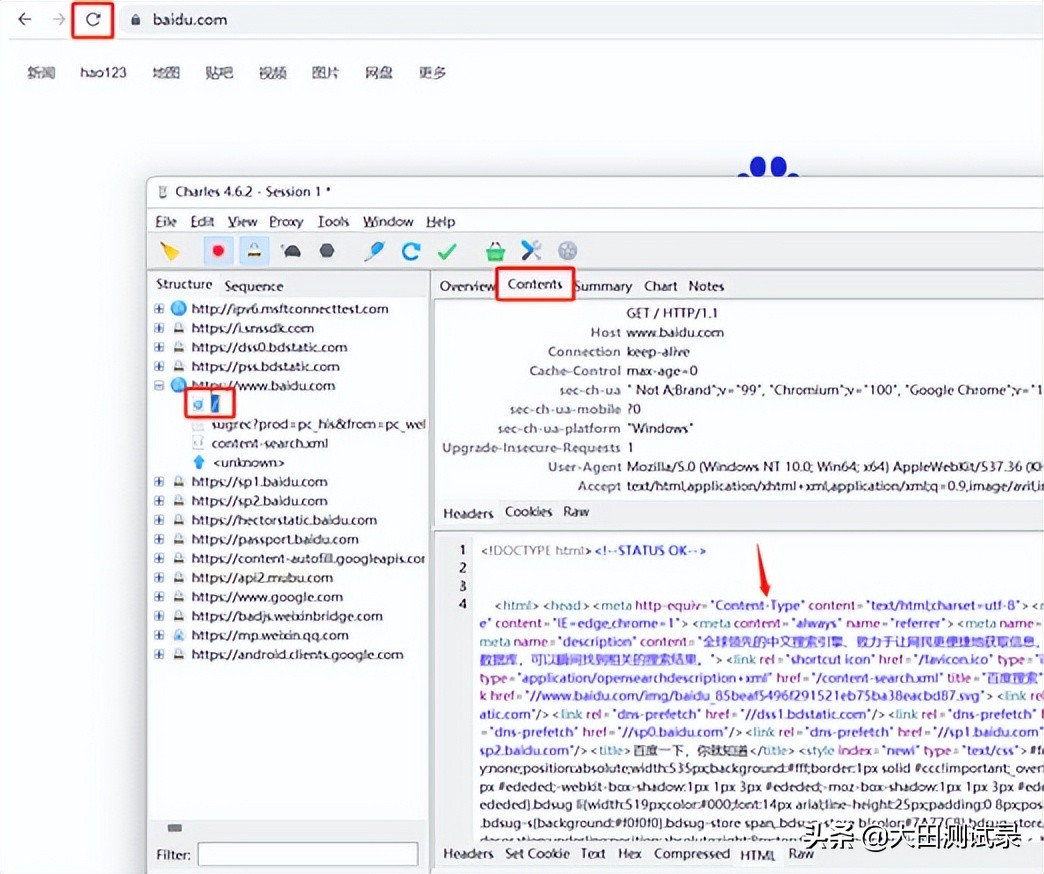
Task: Expand the https://sp2.baidu.com node
Action: (x=159, y=501)
